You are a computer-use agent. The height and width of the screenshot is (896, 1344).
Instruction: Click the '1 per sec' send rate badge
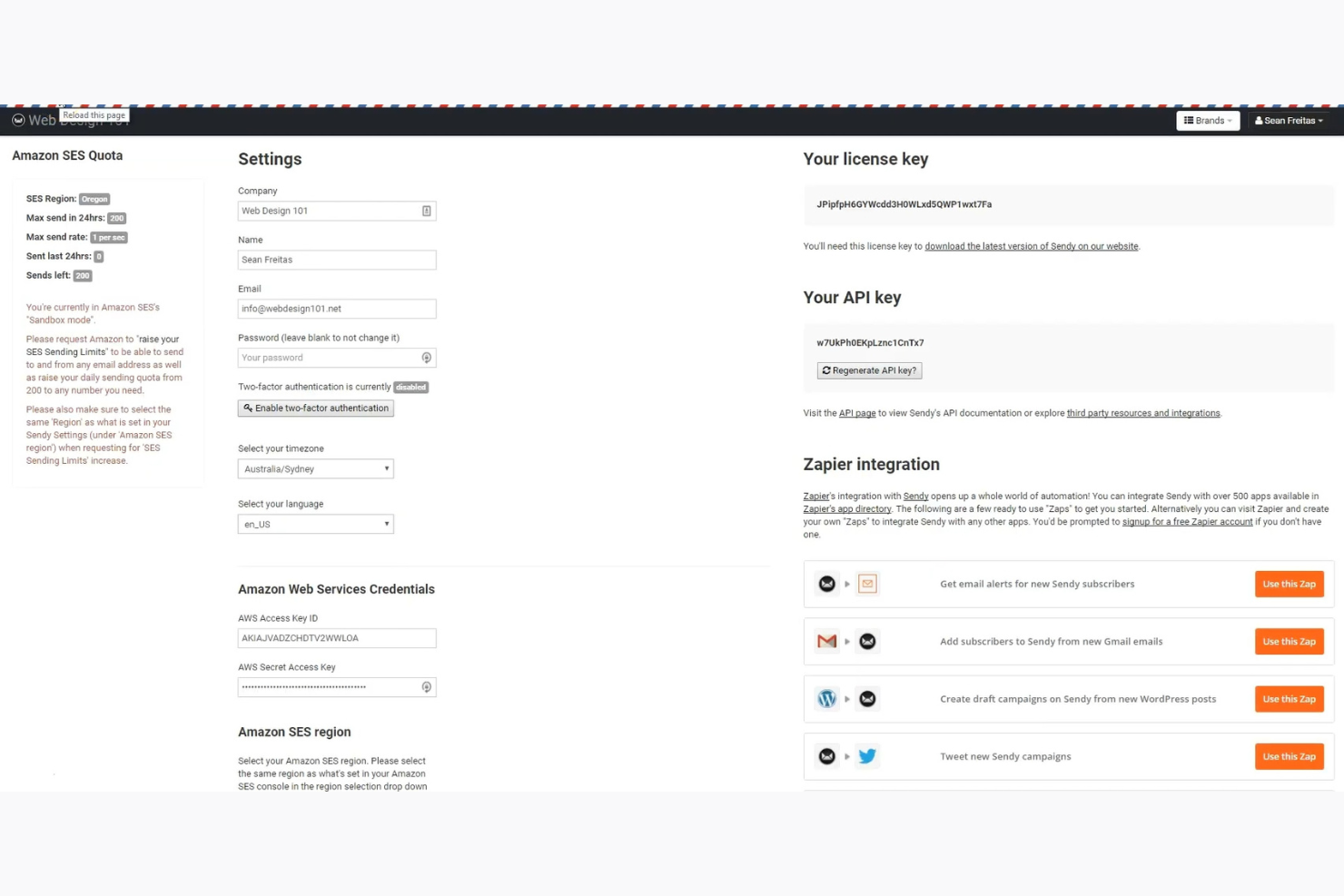[109, 238]
